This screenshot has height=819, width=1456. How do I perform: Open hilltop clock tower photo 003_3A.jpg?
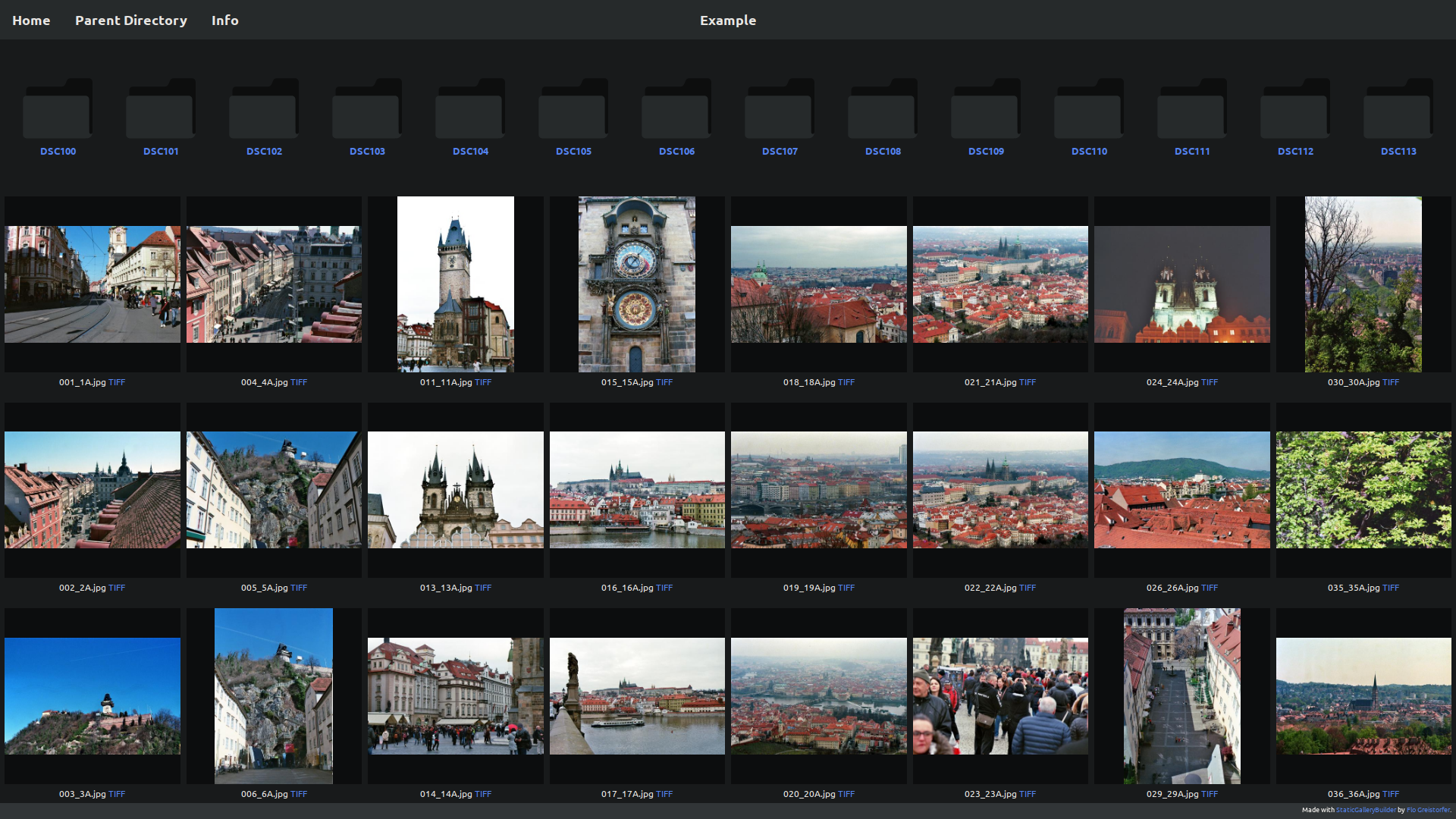tap(93, 696)
